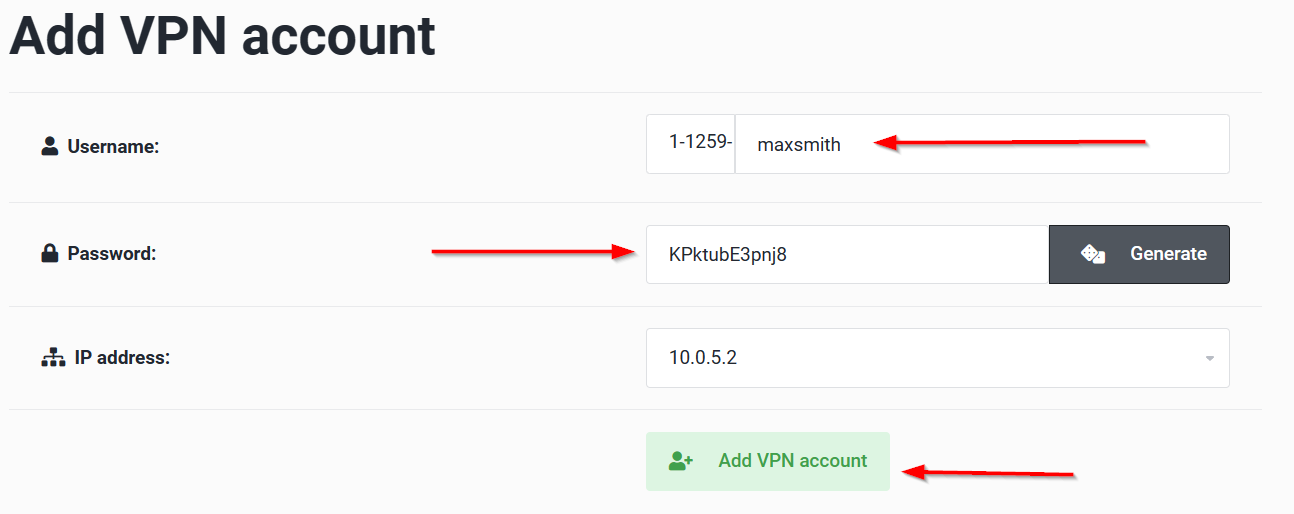This screenshot has width=1294, height=514.
Task: Click the padlock icon beside Password
Action: (x=50, y=254)
